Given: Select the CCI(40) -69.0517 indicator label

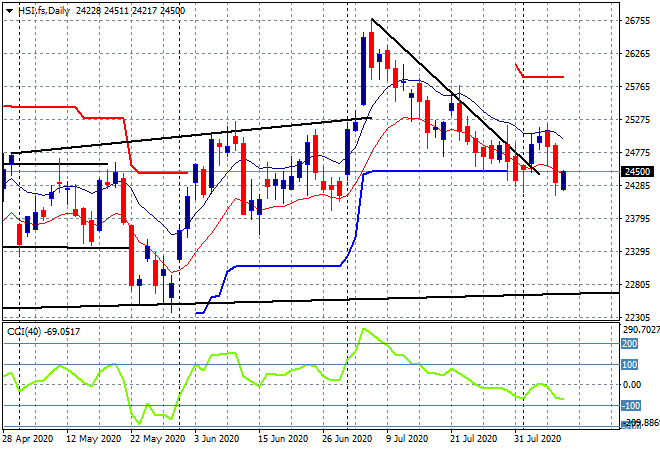Looking at the screenshot, I should point(43,332).
